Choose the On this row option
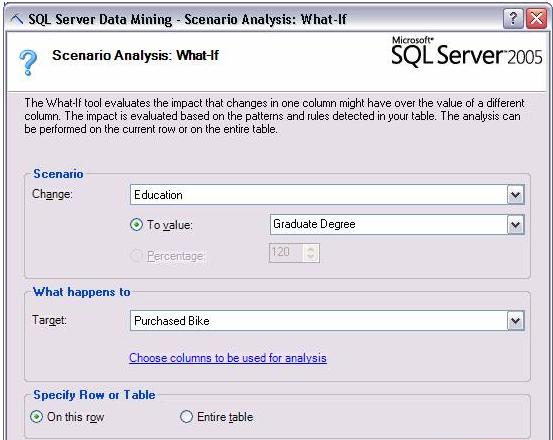The width and height of the screenshot is (553, 440). [x=36, y=417]
